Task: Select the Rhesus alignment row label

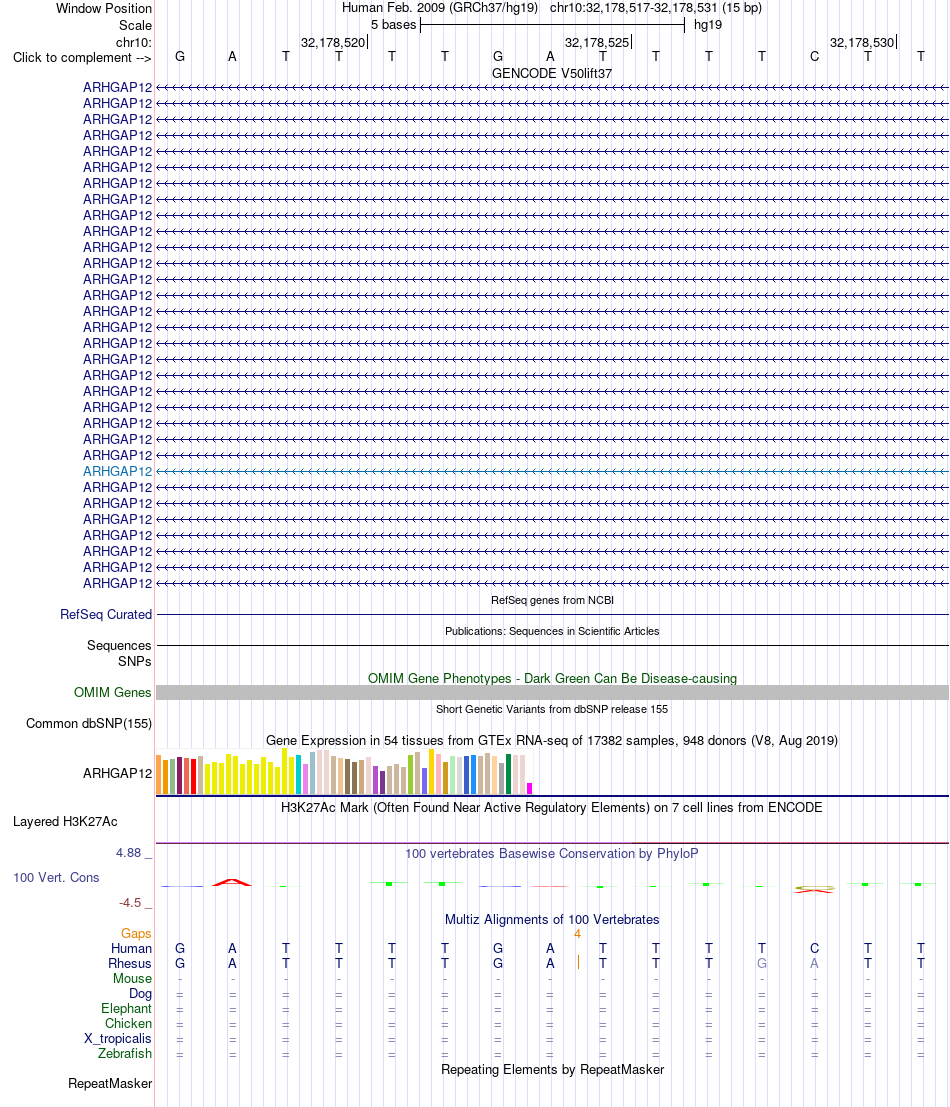Action: pyautogui.click(x=130, y=964)
